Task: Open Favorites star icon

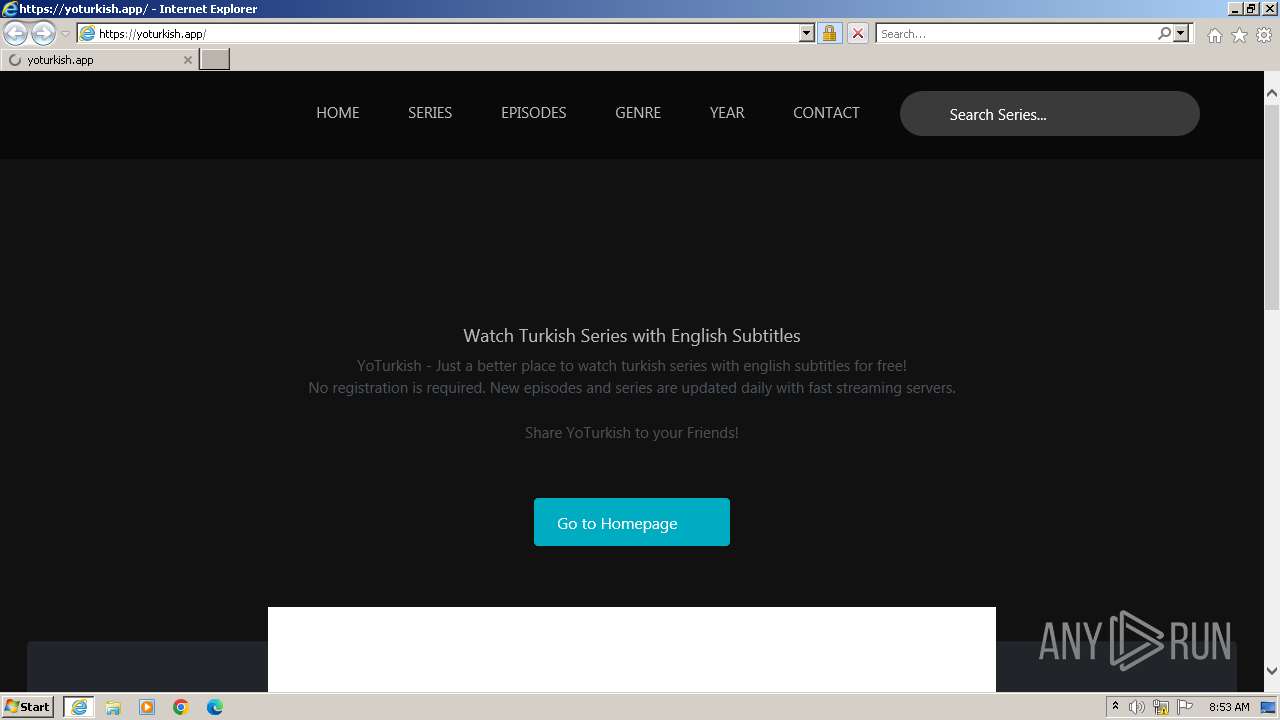Action: tap(1239, 35)
